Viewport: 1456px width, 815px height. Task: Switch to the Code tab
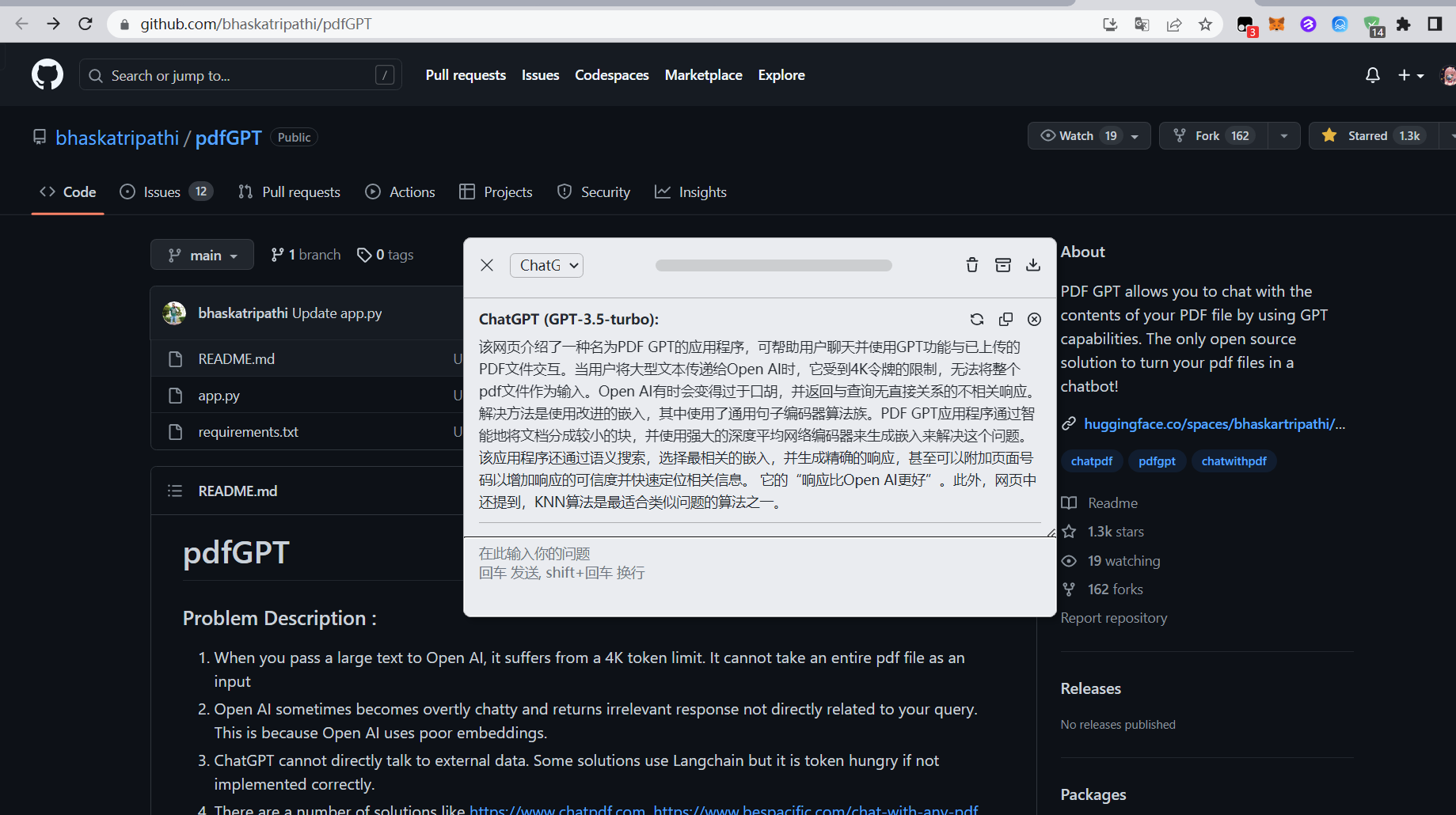pos(68,192)
